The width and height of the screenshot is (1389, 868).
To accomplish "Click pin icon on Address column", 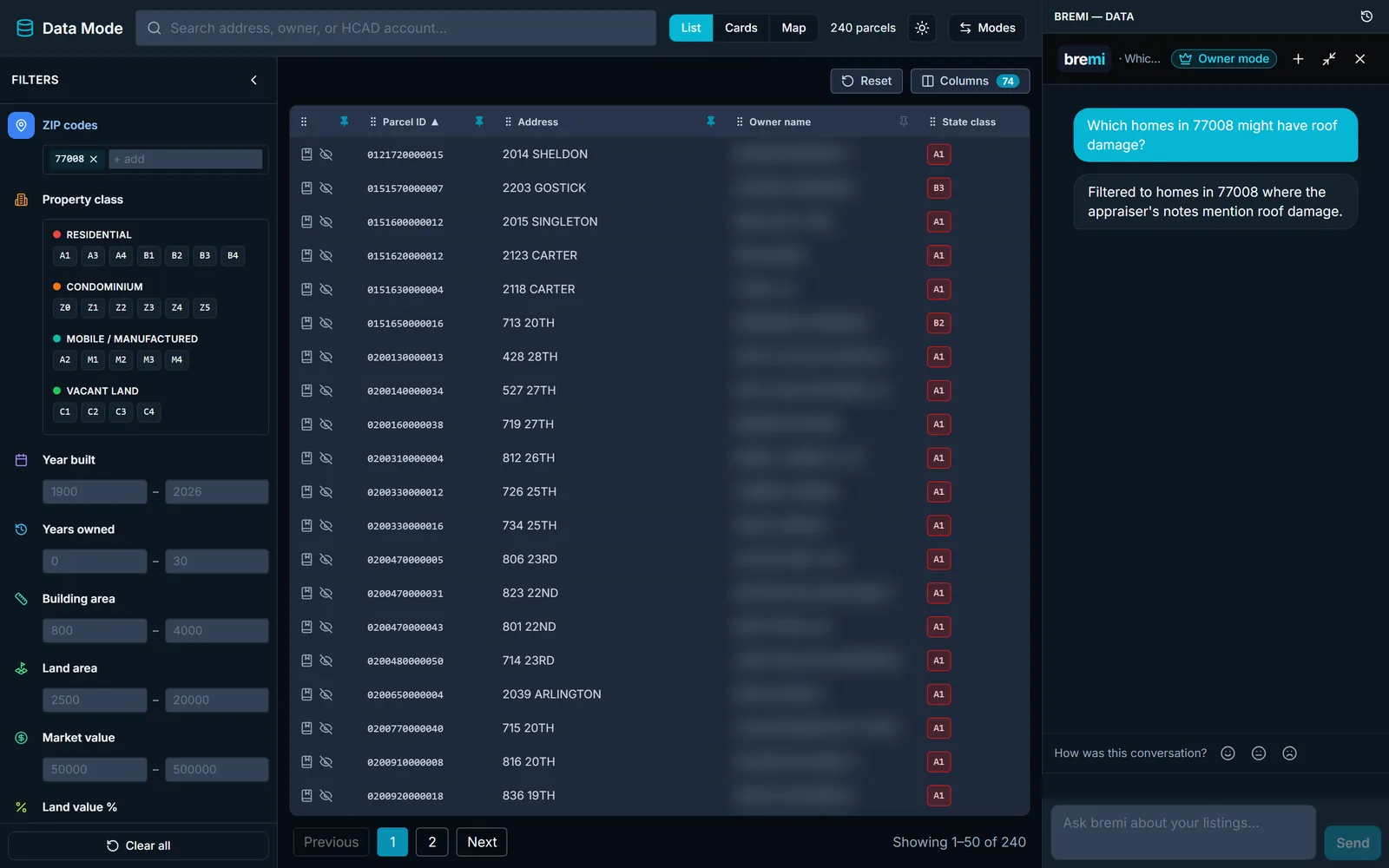I will tap(711, 122).
